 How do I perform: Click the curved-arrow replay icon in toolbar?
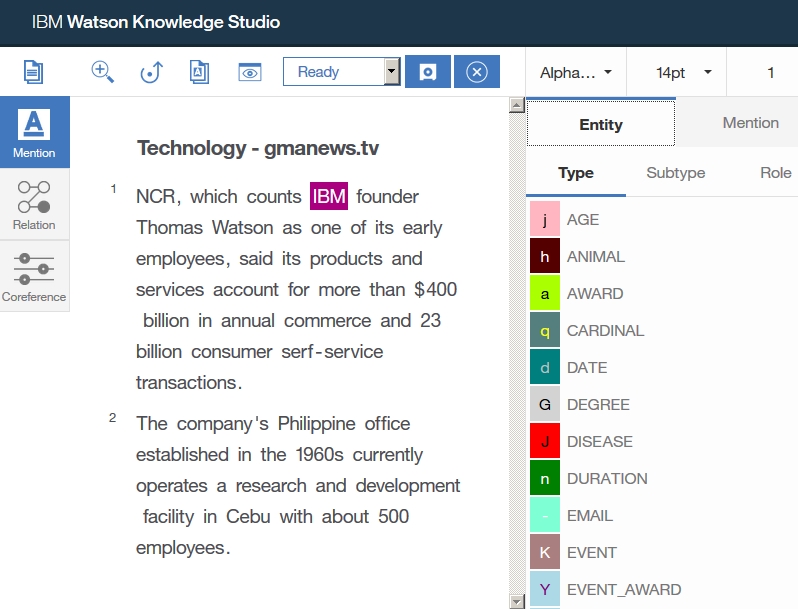(151, 72)
